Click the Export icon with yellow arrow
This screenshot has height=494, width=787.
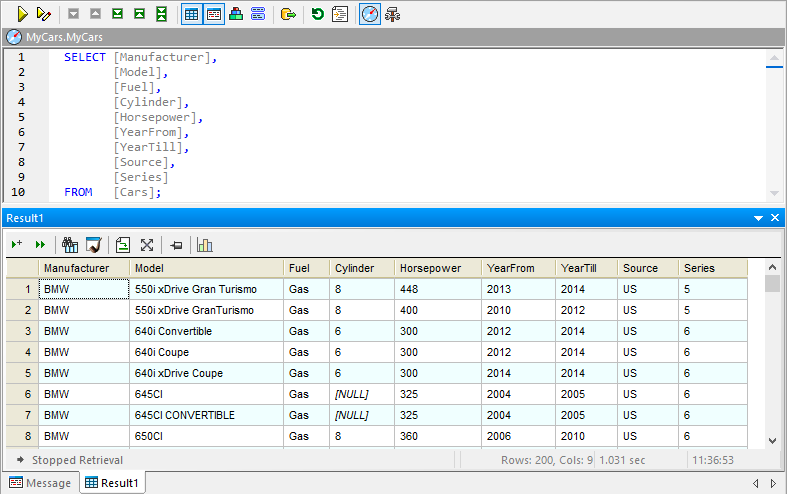[x=288, y=14]
